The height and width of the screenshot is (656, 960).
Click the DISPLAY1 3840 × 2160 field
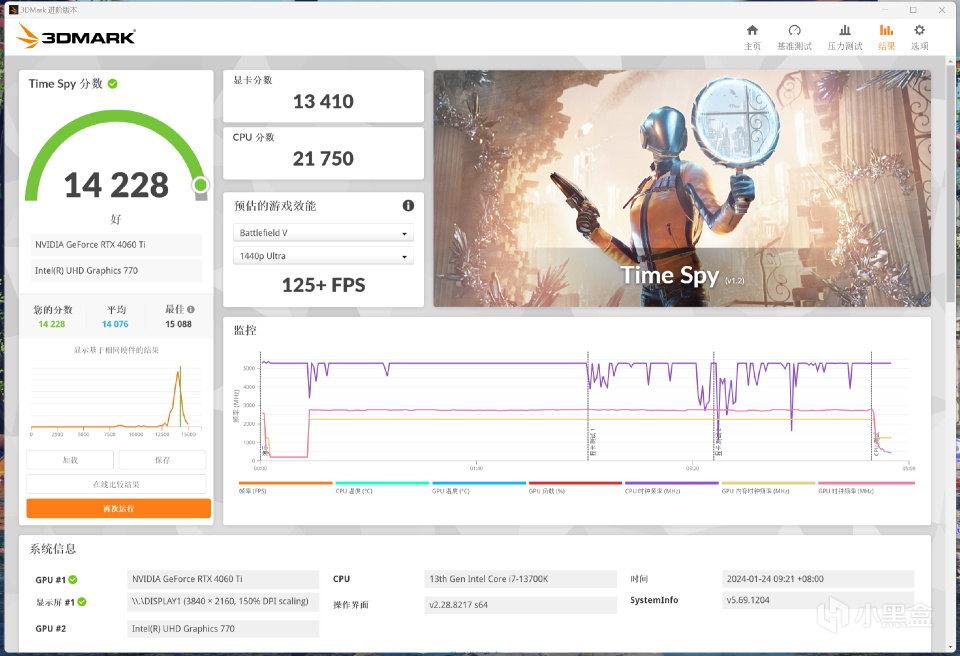pyautogui.click(x=223, y=601)
